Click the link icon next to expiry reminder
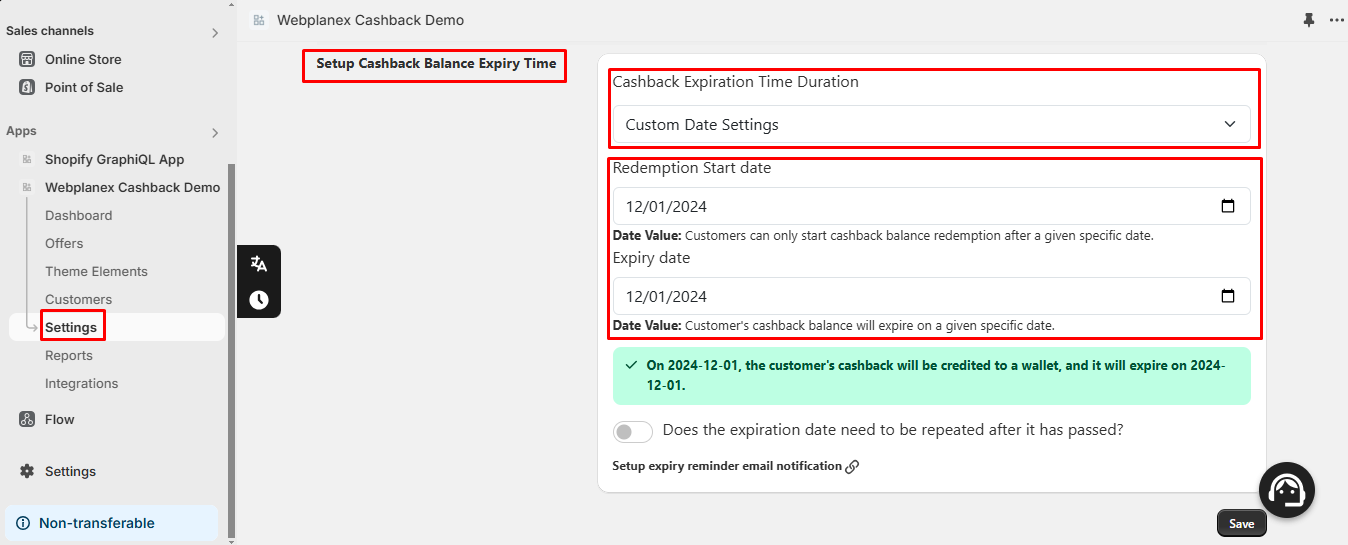This screenshot has height=545, width=1348. point(852,466)
